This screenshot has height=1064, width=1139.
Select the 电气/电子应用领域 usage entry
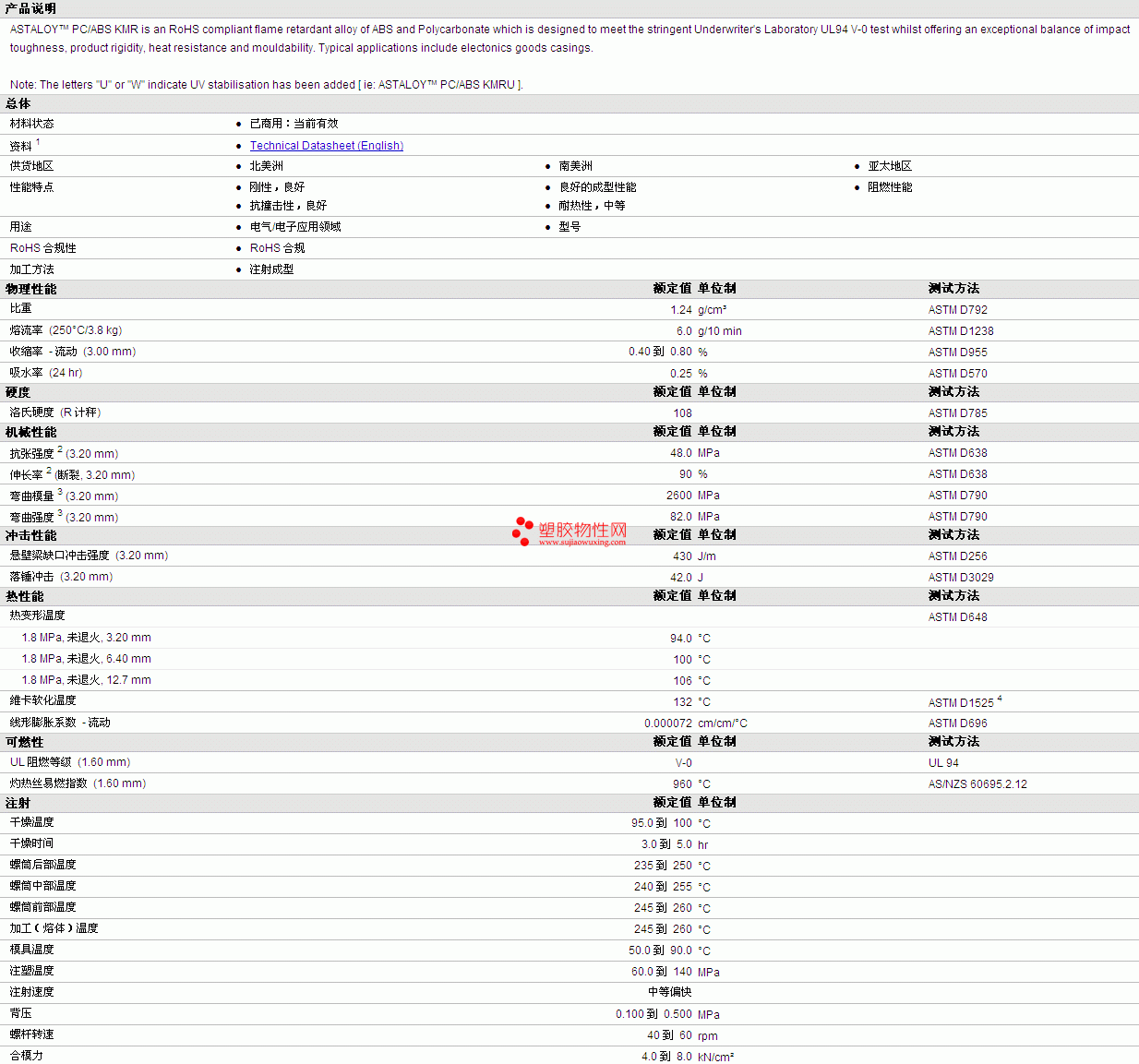(295, 227)
